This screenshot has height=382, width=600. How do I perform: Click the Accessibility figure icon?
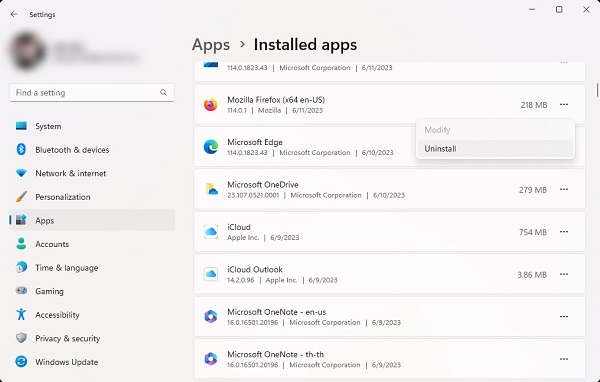(x=21, y=314)
